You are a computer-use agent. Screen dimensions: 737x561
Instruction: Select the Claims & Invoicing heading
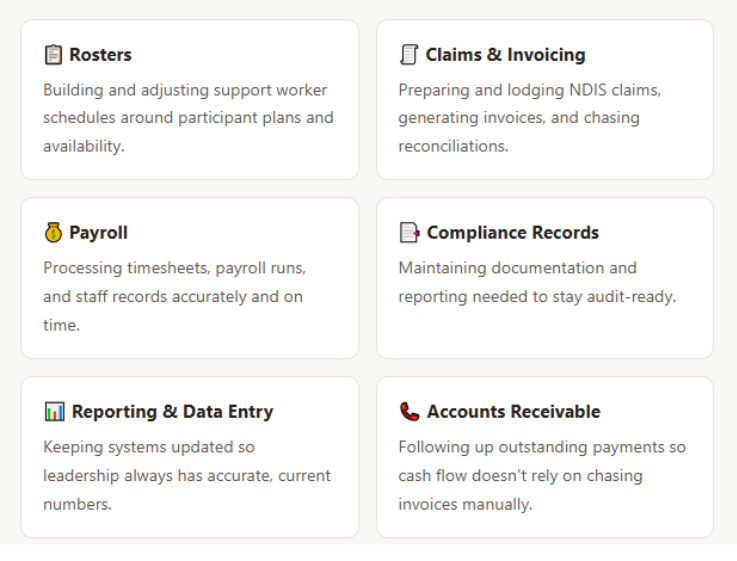pos(505,55)
